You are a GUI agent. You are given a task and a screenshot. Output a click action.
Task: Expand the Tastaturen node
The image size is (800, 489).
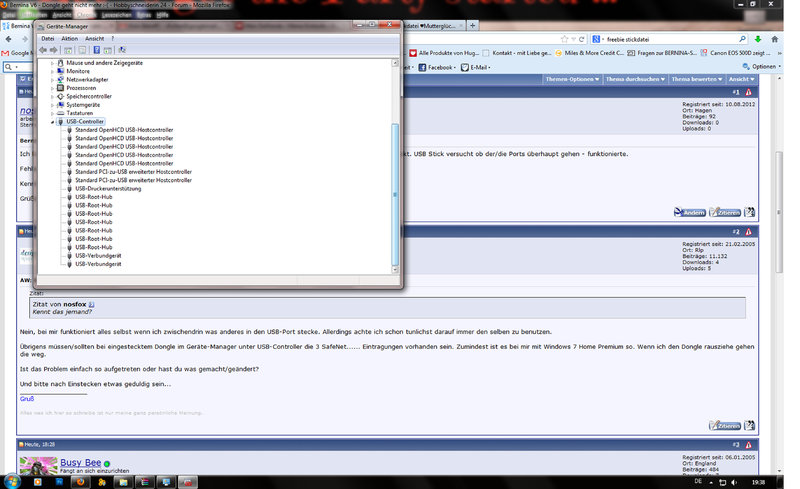(52, 113)
